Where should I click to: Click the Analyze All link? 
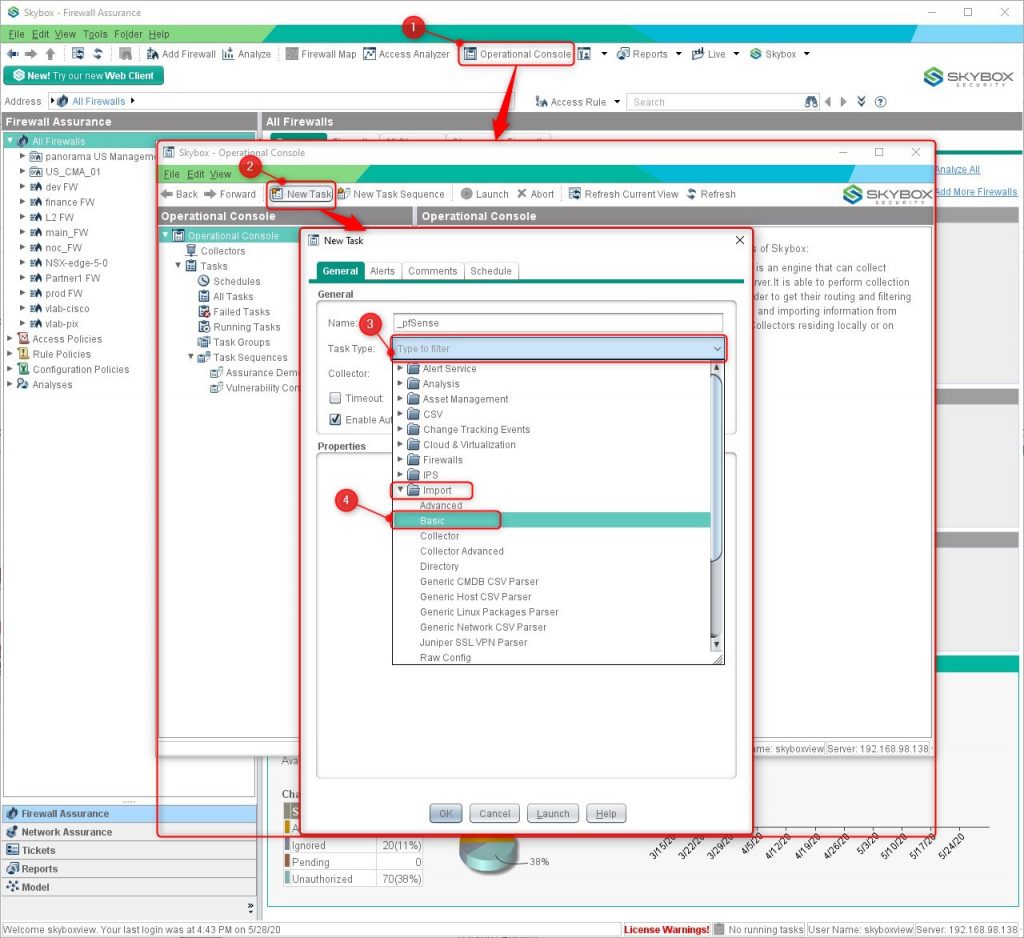click(x=957, y=170)
